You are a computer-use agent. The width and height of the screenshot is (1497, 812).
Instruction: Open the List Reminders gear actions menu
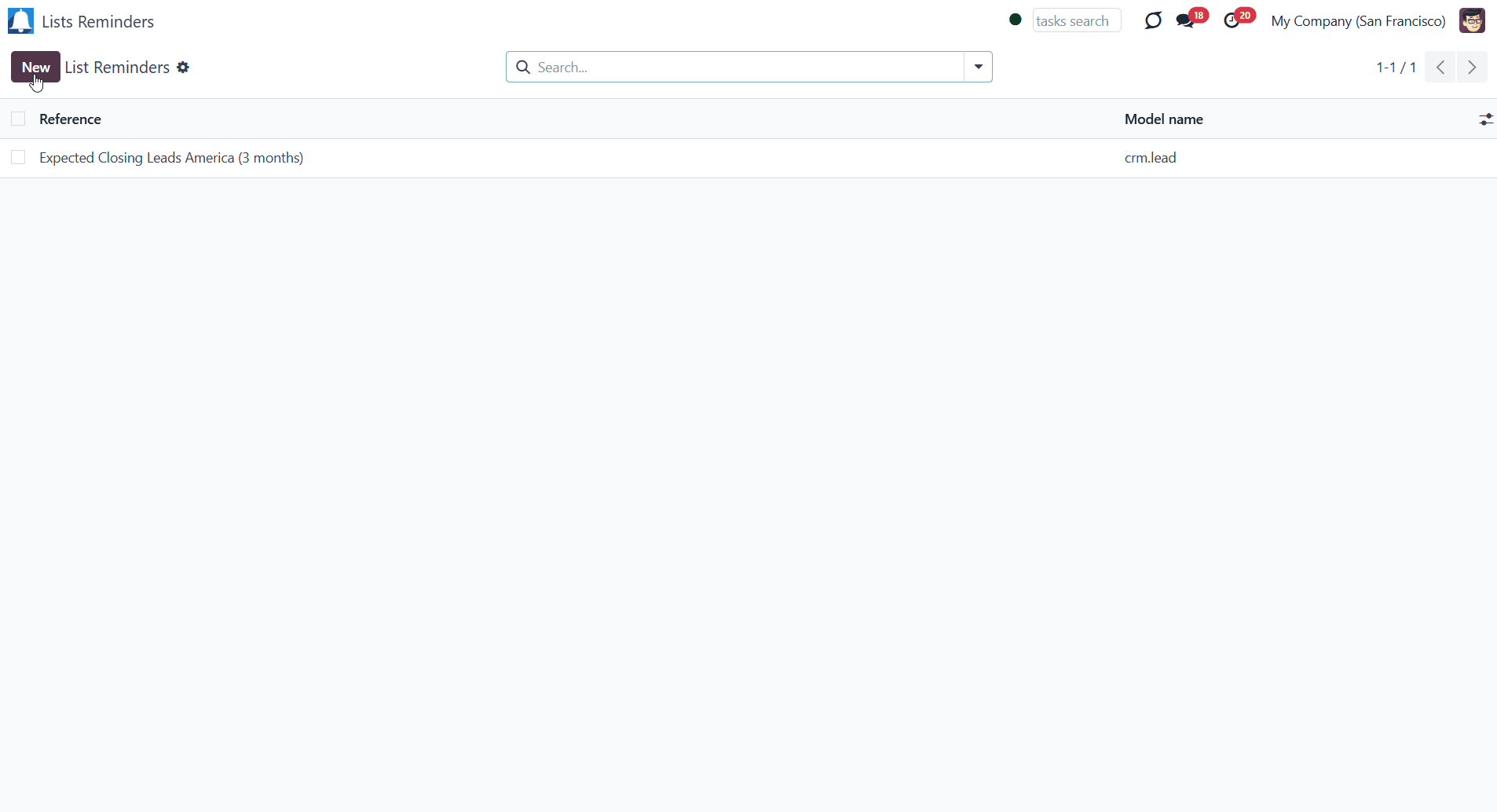pyautogui.click(x=183, y=68)
